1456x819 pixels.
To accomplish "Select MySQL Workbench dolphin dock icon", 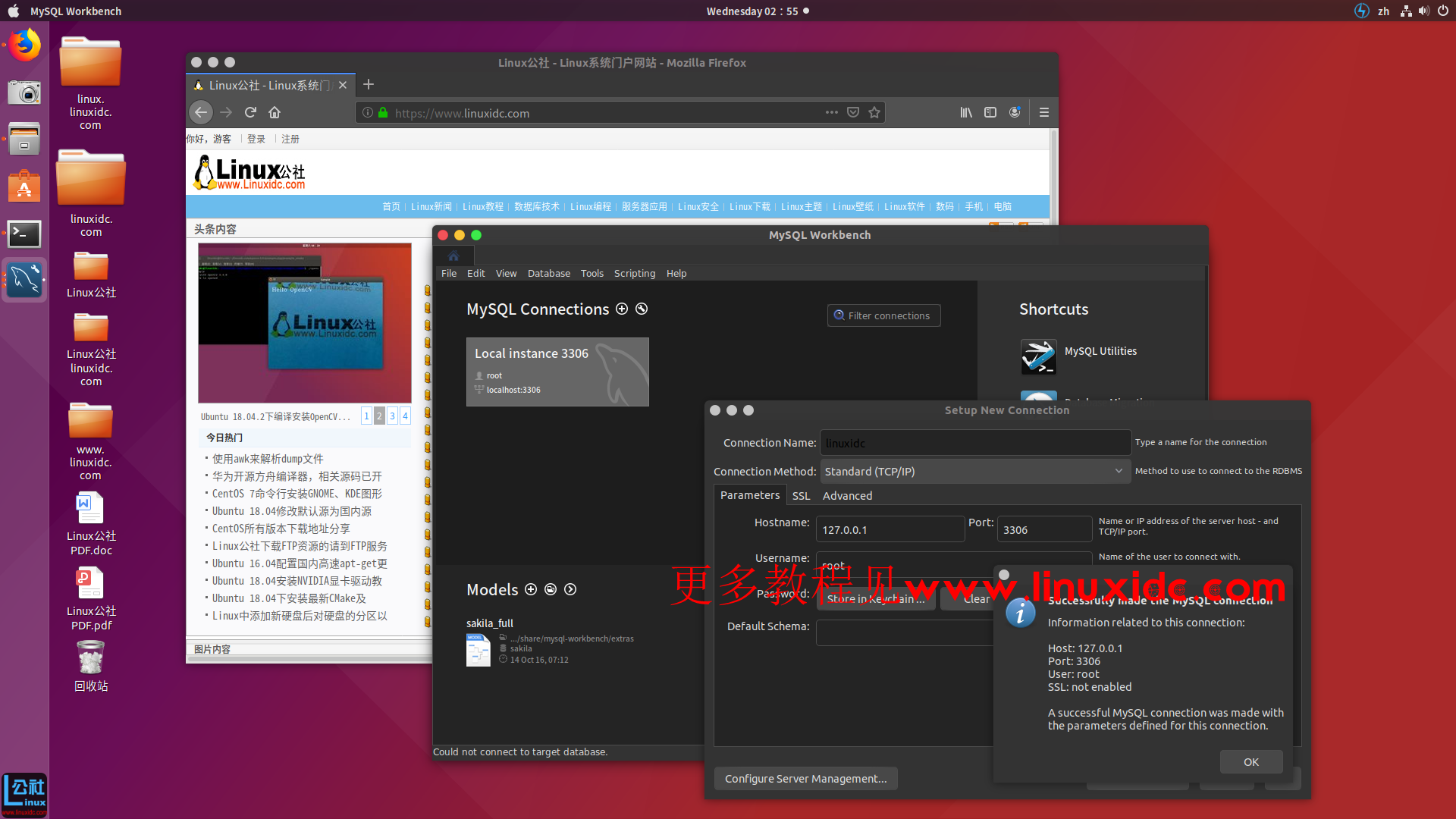I will pyautogui.click(x=24, y=281).
